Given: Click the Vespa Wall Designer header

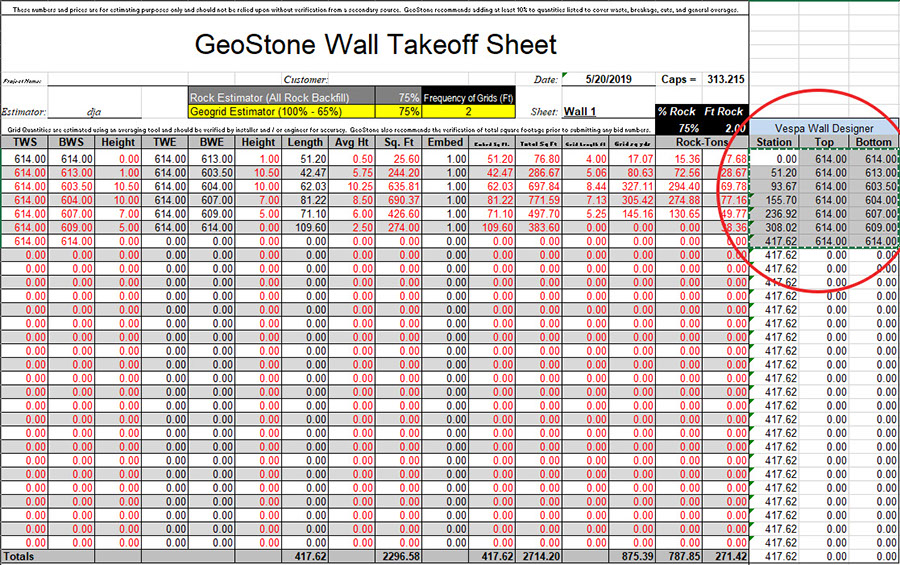Looking at the screenshot, I should pos(826,128).
